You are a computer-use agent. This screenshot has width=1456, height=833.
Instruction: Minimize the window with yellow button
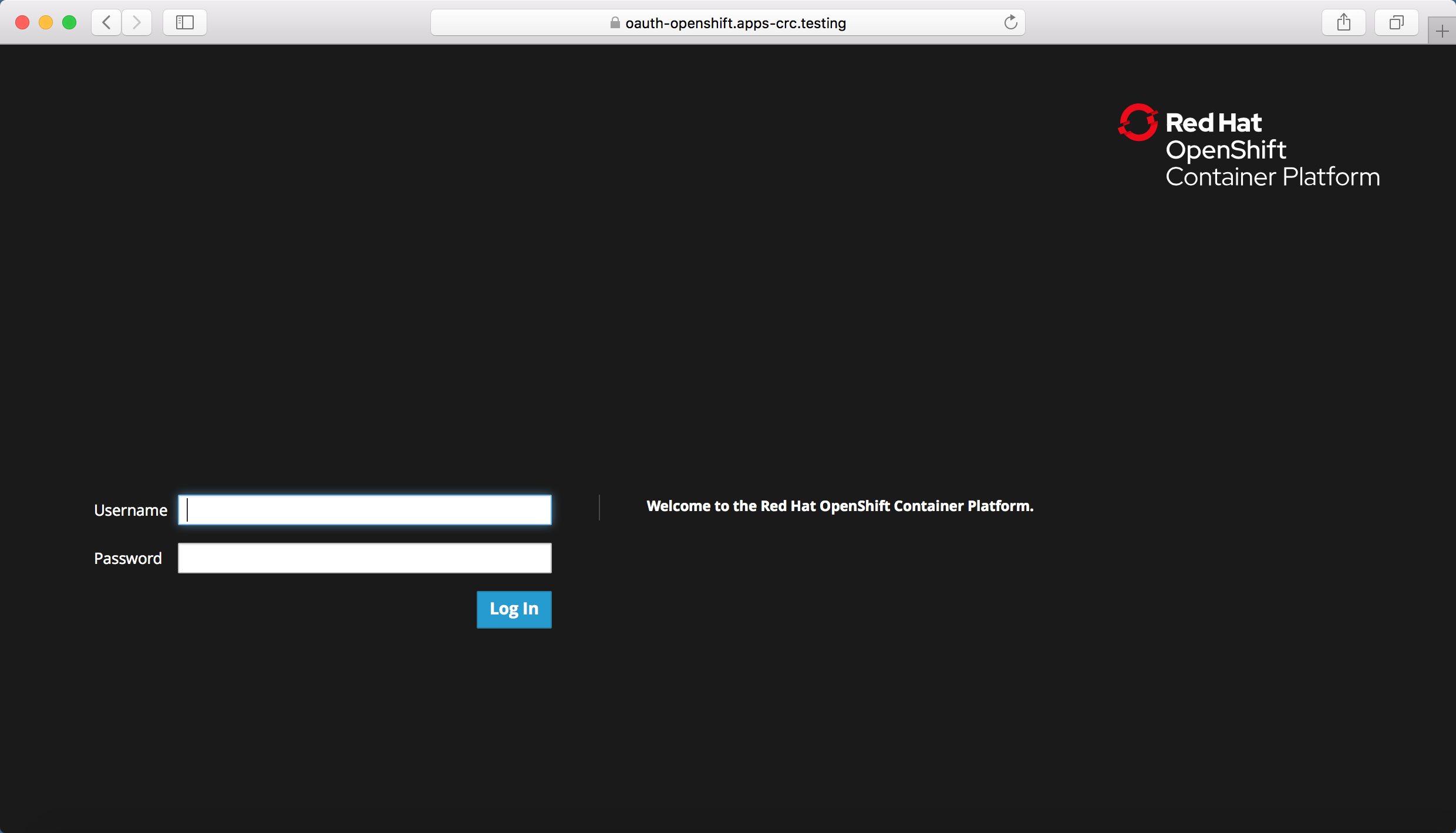point(46,22)
